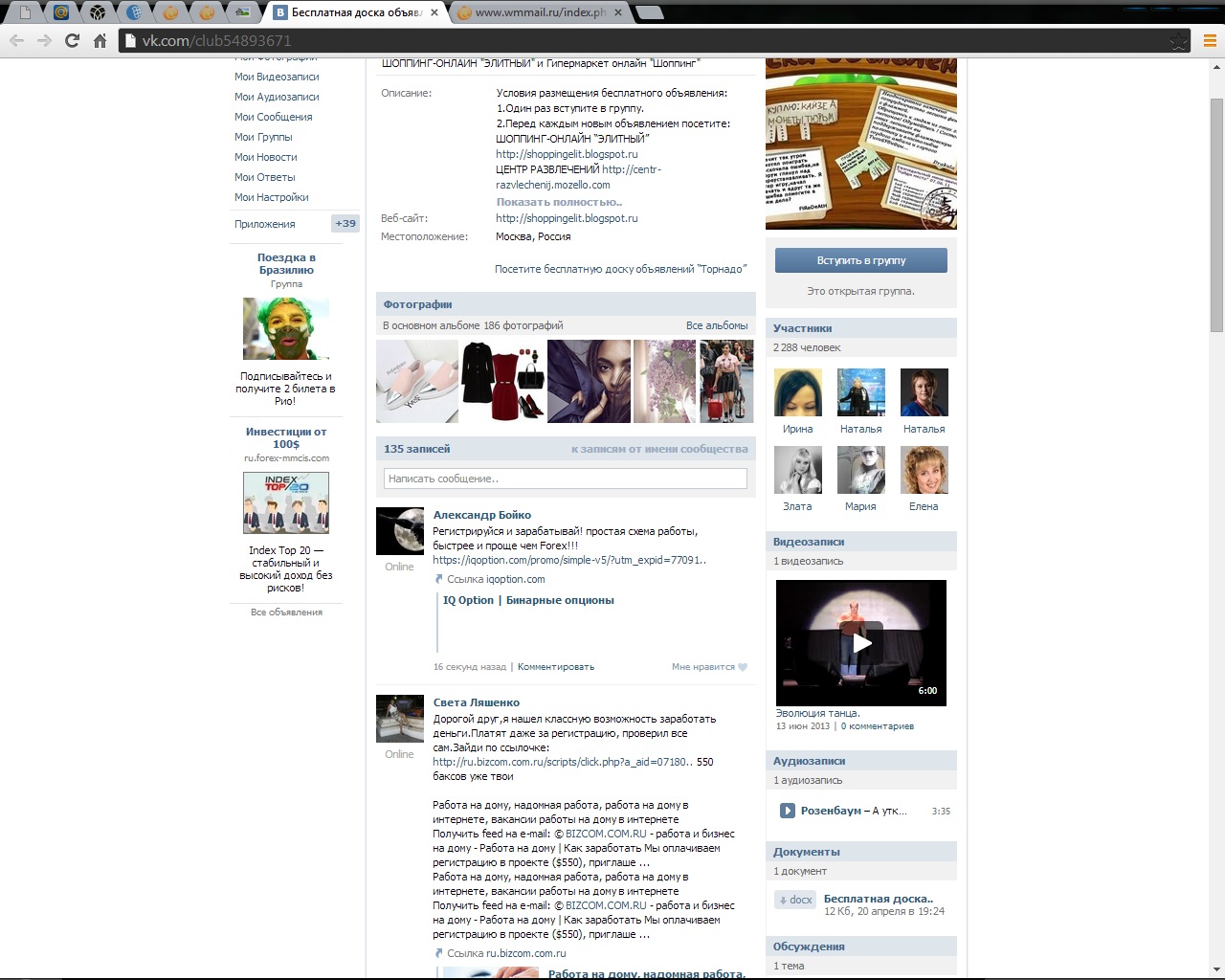Click the Index Top 20 ad image

(x=286, y=502)
